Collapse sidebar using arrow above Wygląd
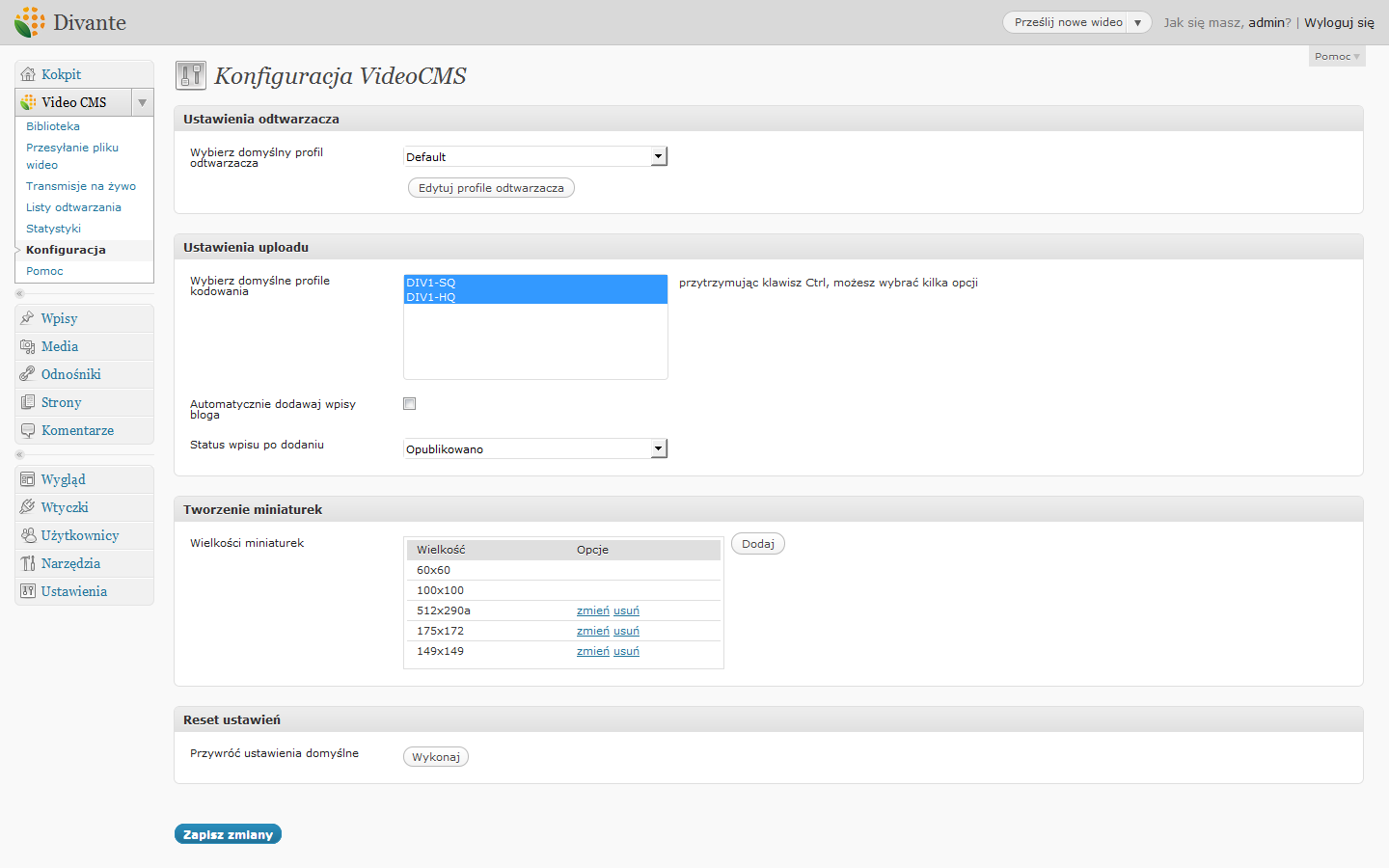 point(19,454)
